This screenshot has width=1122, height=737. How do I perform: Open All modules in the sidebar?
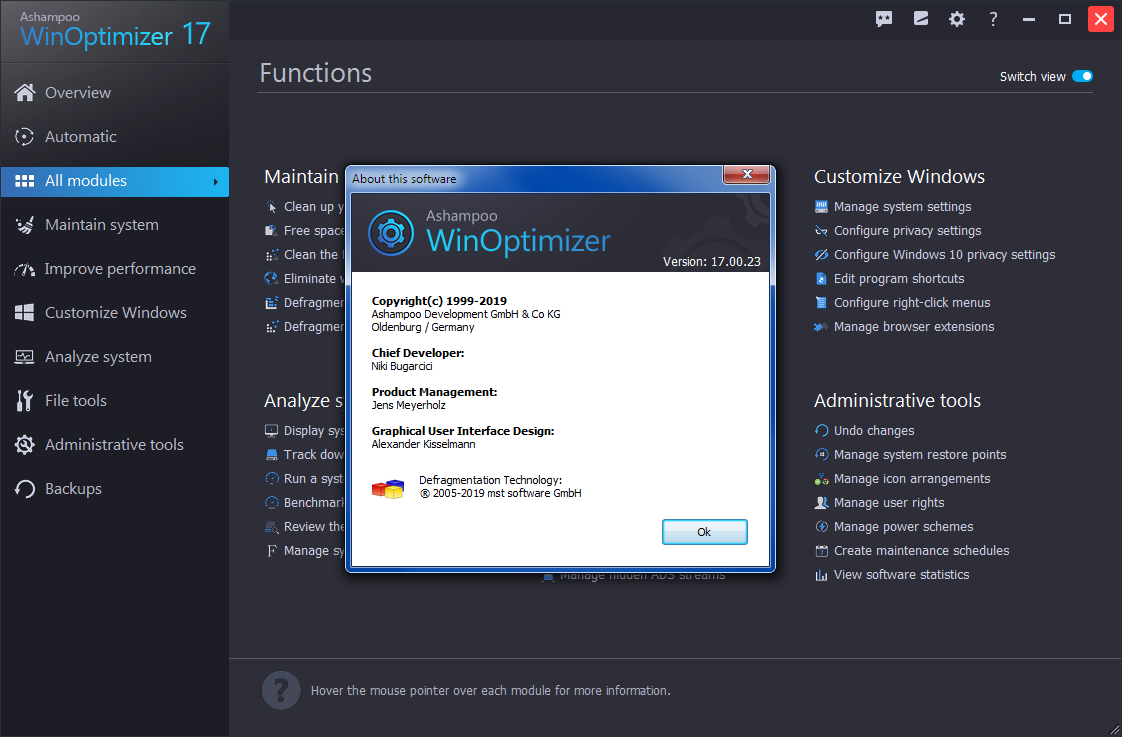click(114, 181)
